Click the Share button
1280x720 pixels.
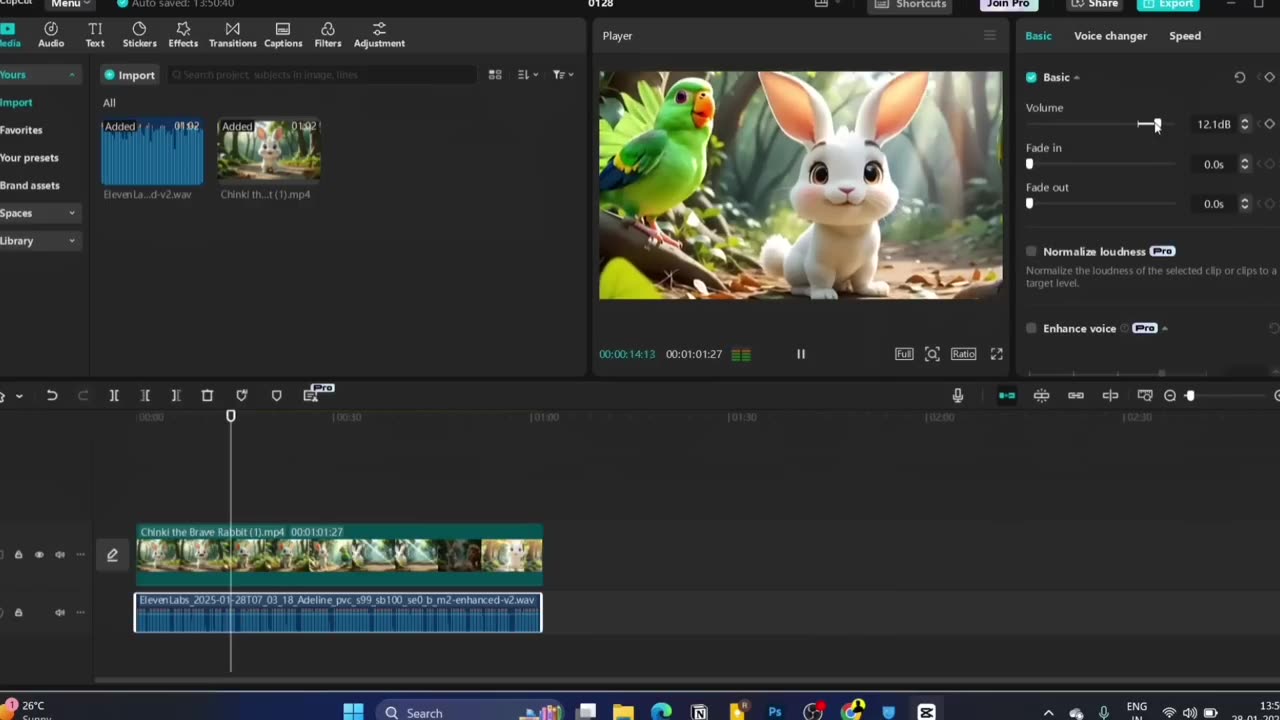coord(1094,4)
